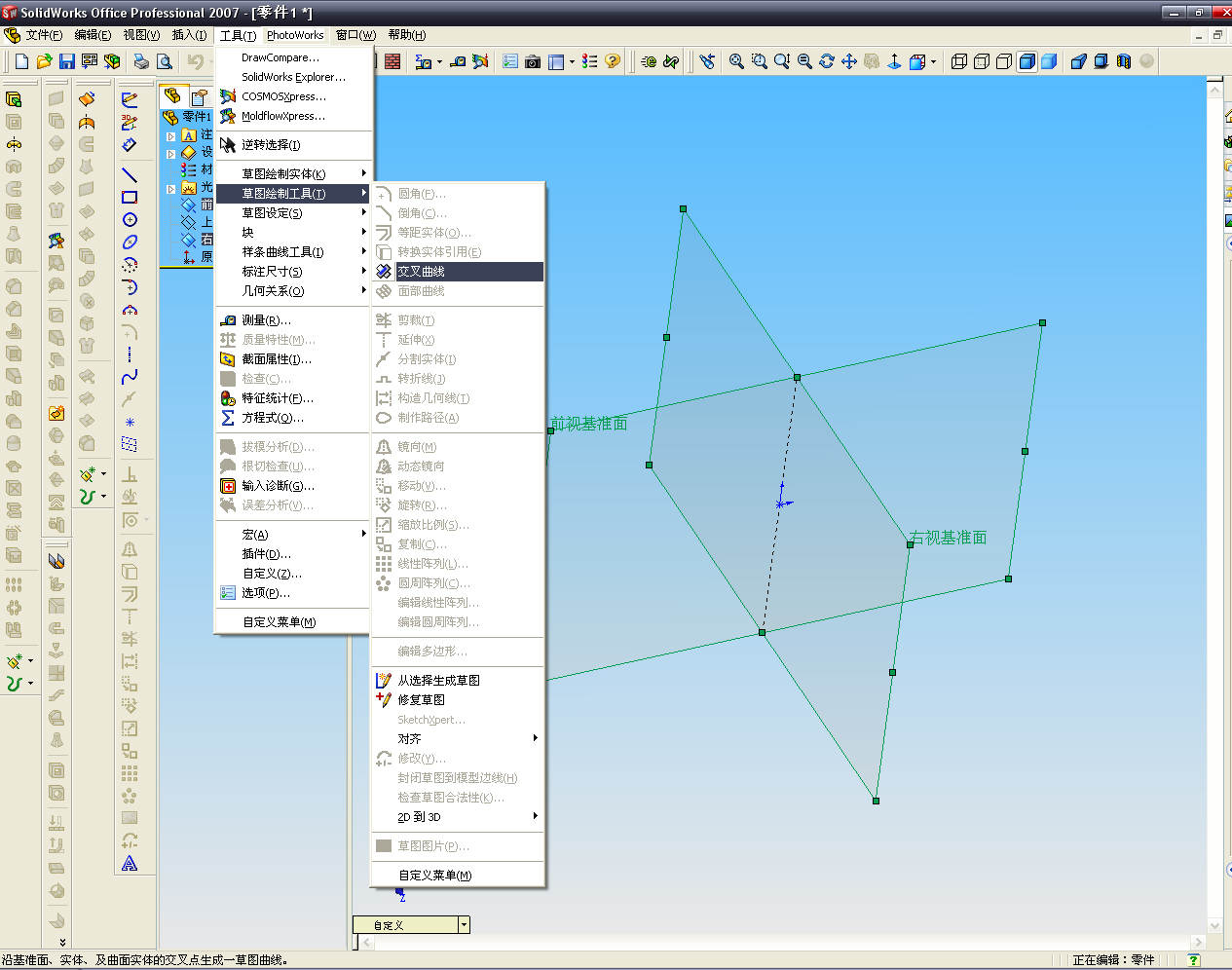Open the 文件(F) menu

coord(44,35)
